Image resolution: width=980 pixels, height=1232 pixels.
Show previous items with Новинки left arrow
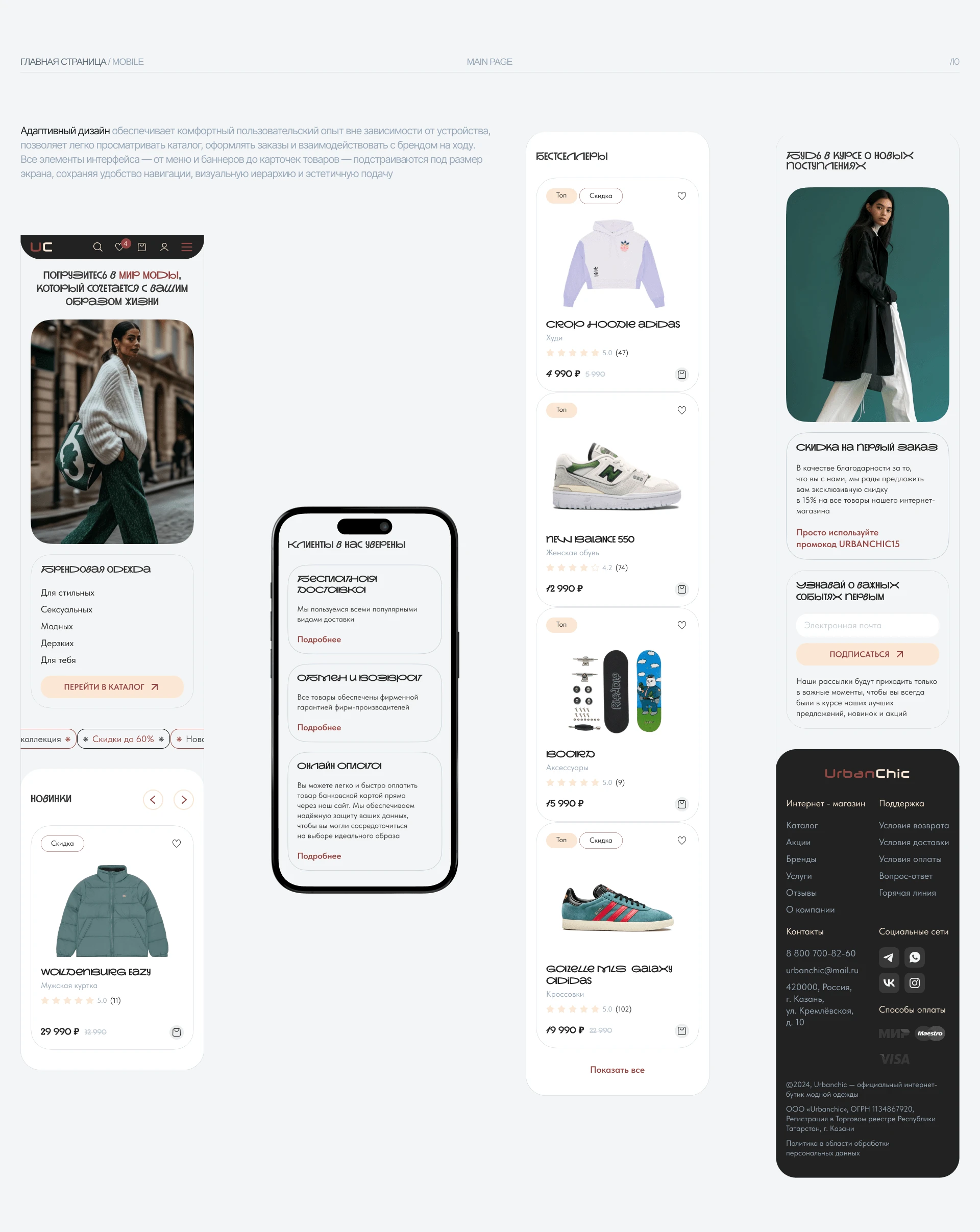[153, 799]
